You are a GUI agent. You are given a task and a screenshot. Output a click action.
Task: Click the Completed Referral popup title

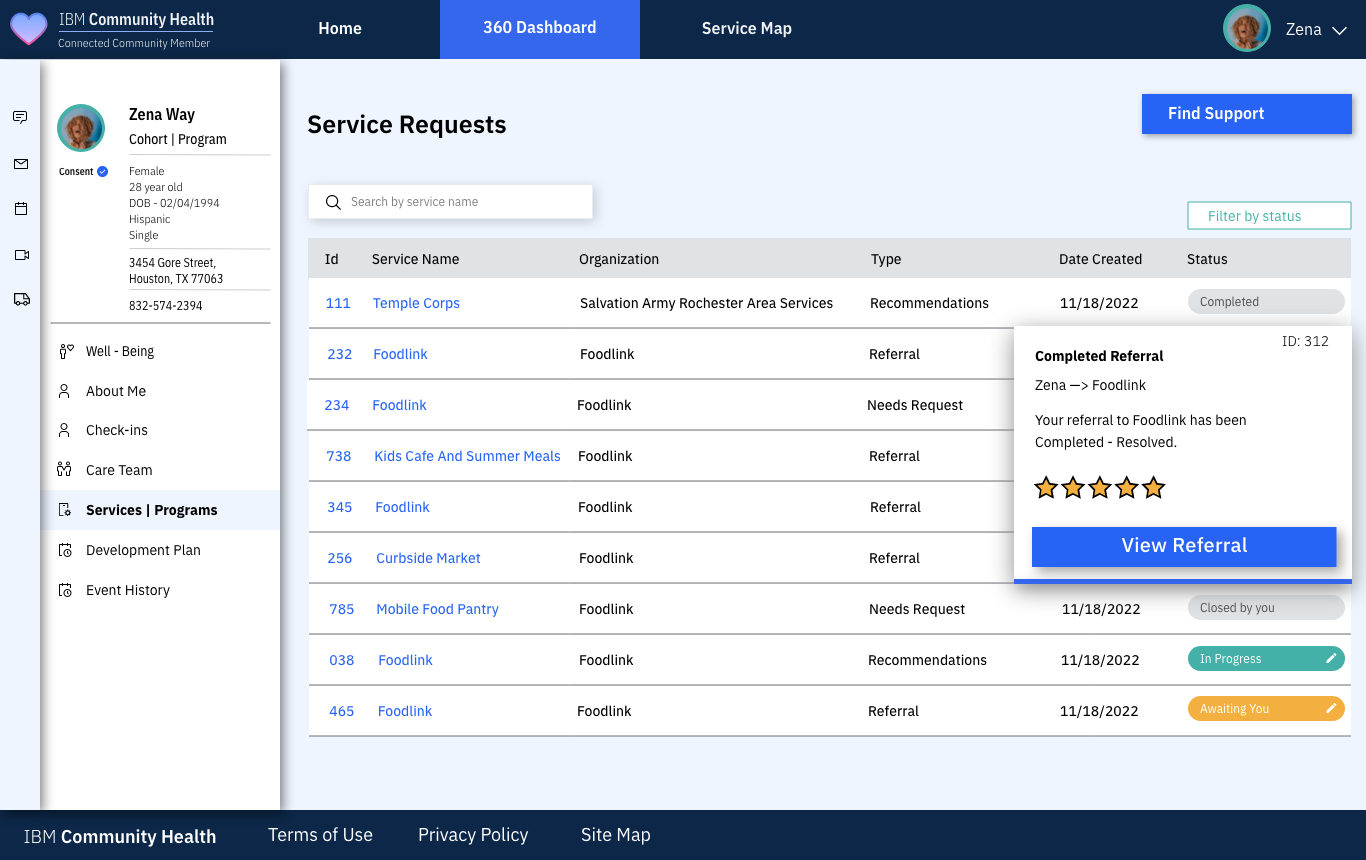coord(1099,356)
